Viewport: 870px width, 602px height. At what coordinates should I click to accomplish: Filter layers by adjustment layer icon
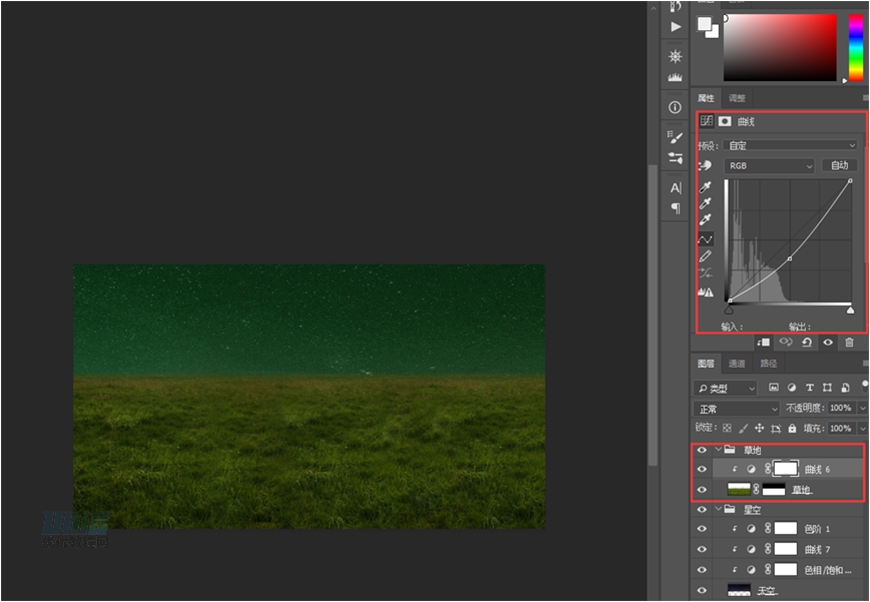click(792, 388)
